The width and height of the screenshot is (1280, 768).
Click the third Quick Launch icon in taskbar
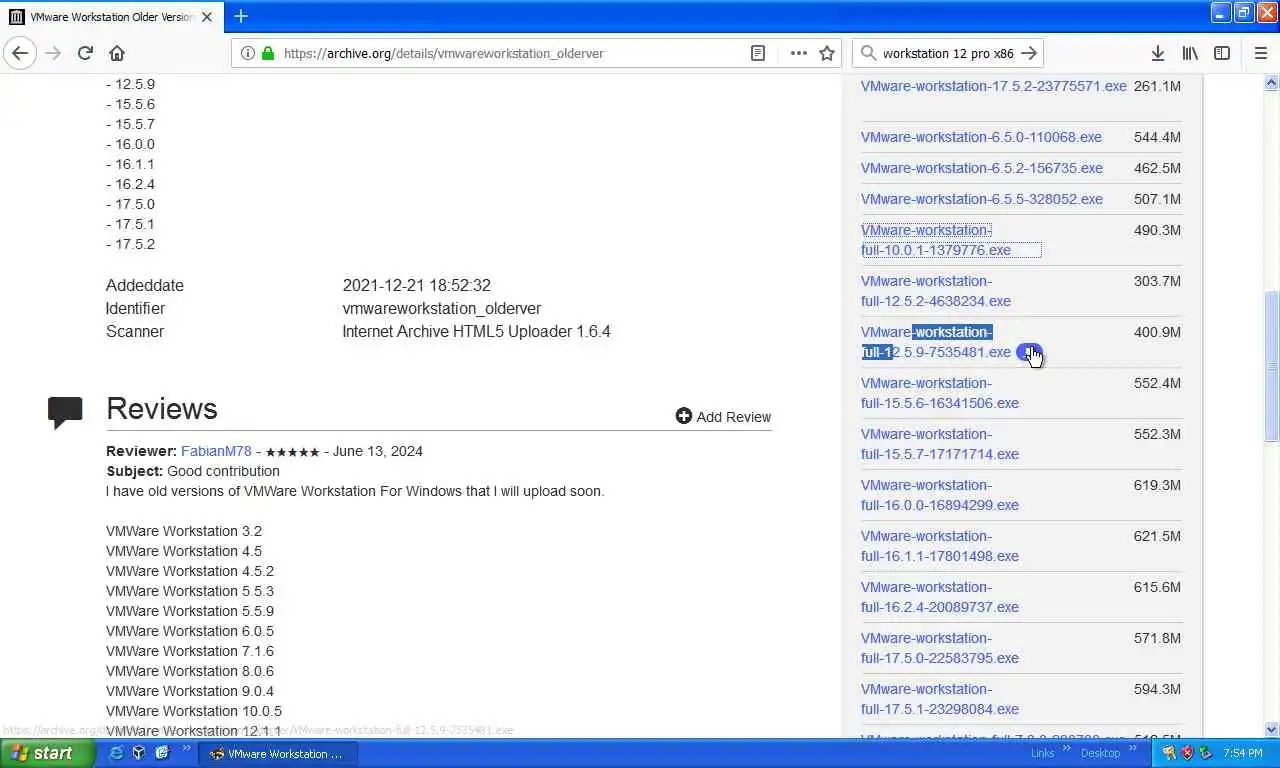[161, 753]
